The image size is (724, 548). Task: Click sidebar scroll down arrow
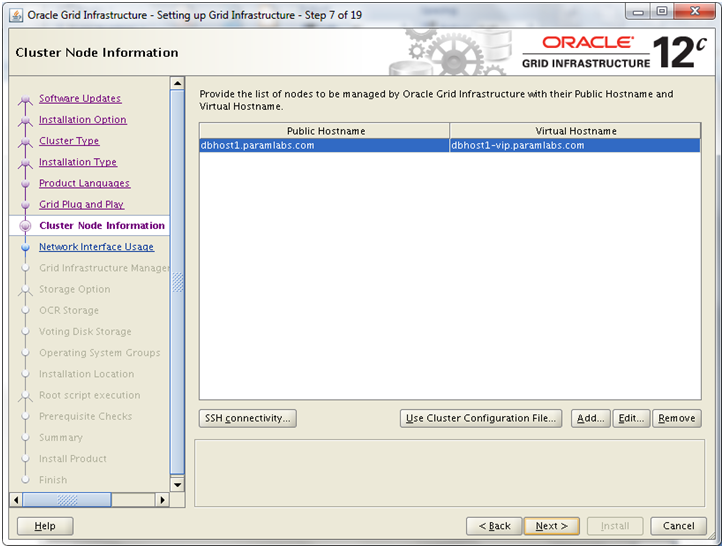[177, 485]
